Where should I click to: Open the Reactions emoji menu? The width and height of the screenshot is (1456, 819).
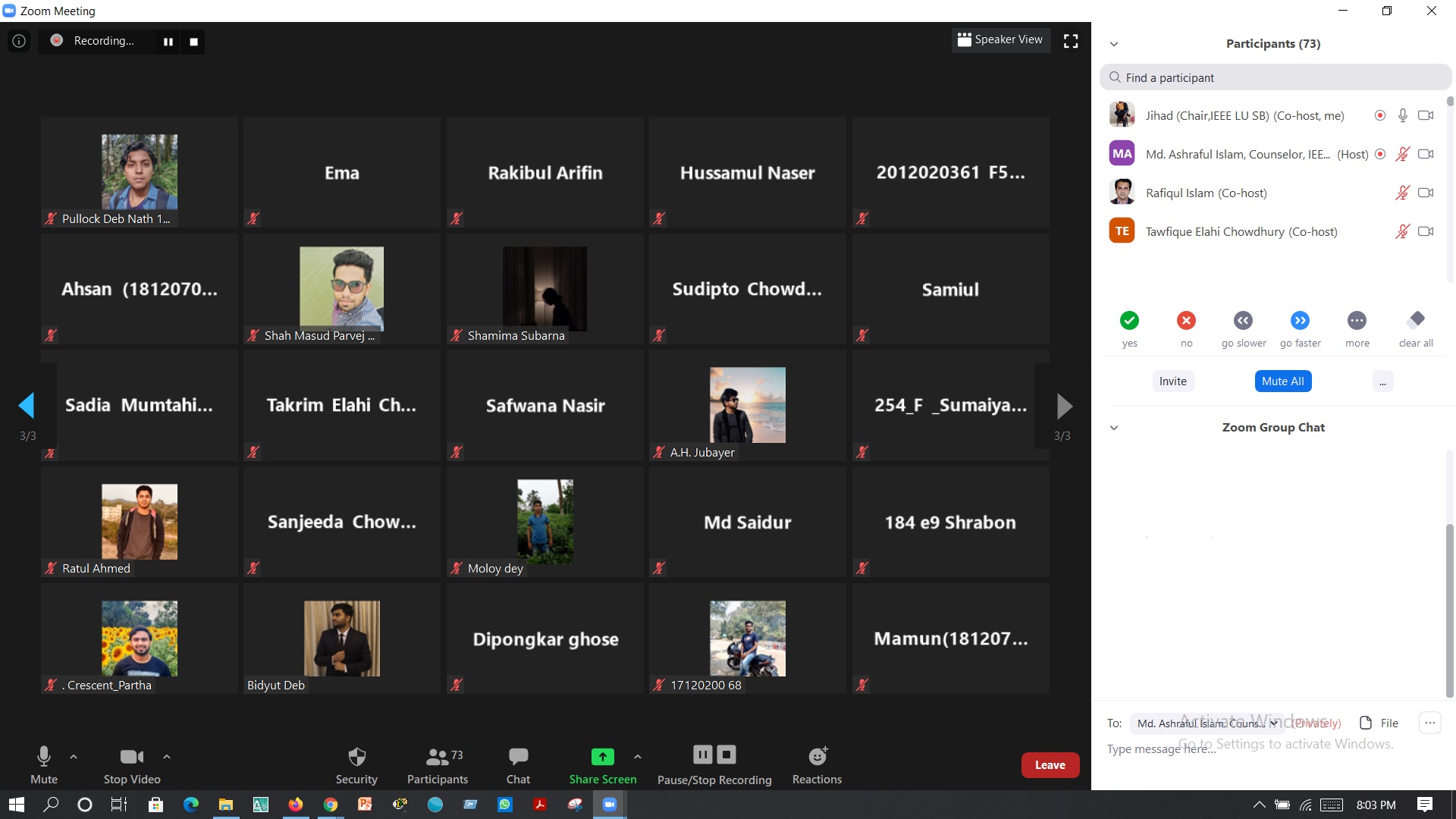(817, 764)
